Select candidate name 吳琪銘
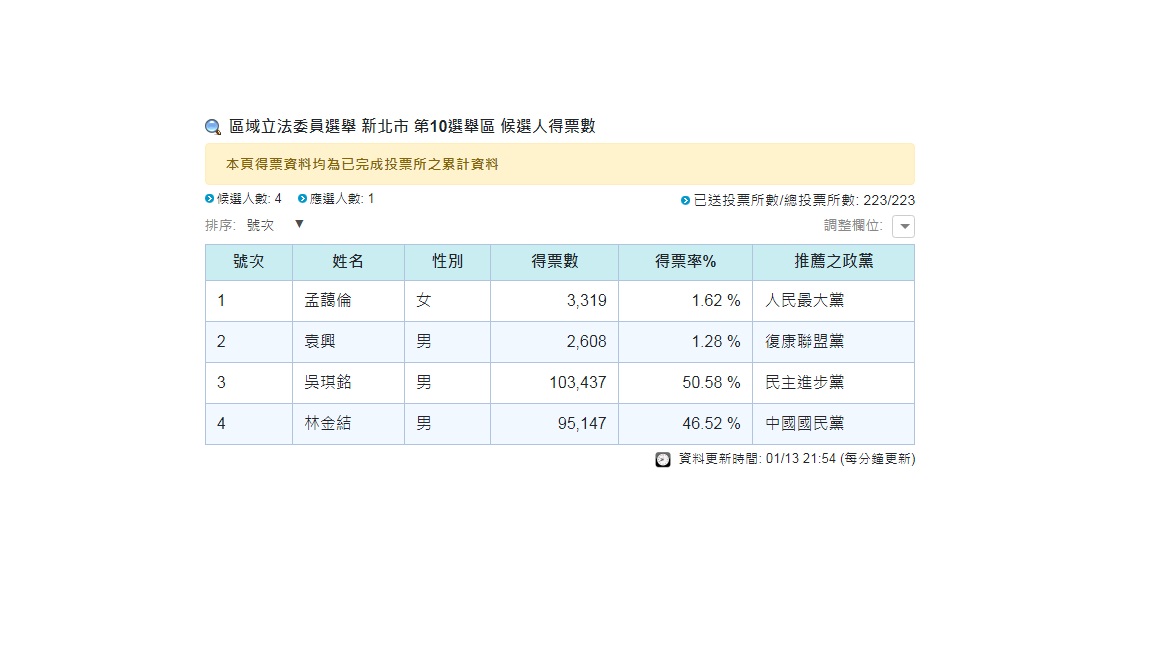Screen dimensions: 1152x648 (x=328, y=383)
